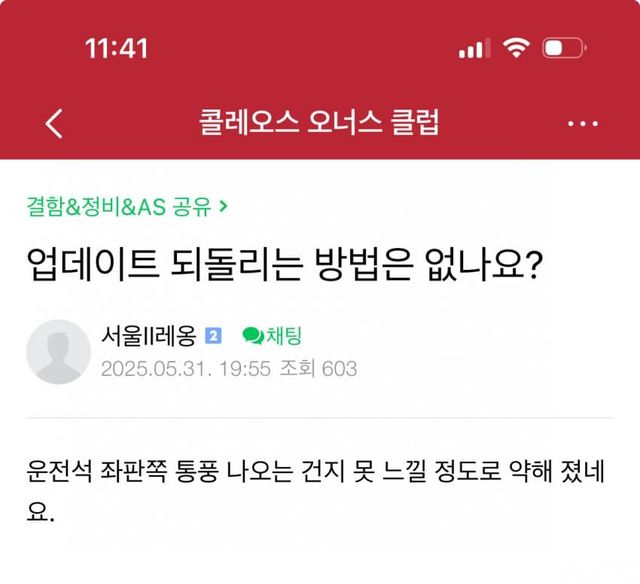Image resolution: width=640 pixels, height=584 pixels.
Task: Tap the username 서울II레옹
Action: (148, 337)
